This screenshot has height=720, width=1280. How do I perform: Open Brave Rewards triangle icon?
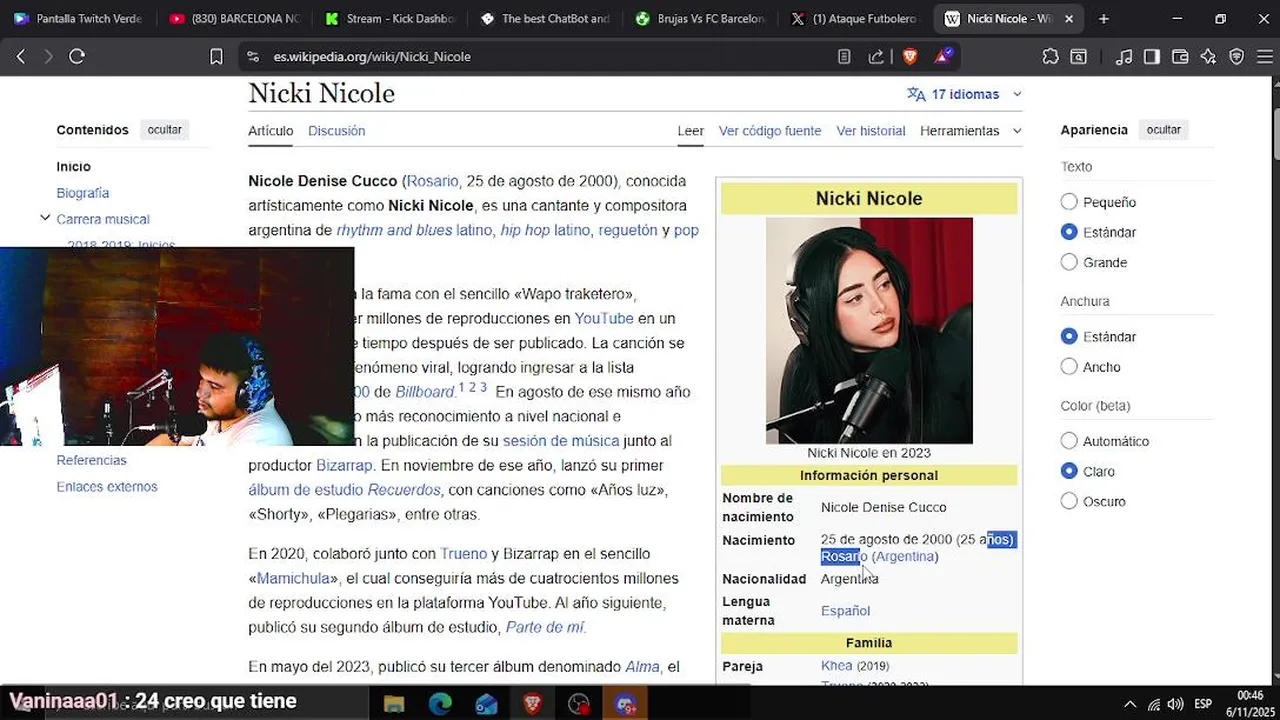point(942,57)
